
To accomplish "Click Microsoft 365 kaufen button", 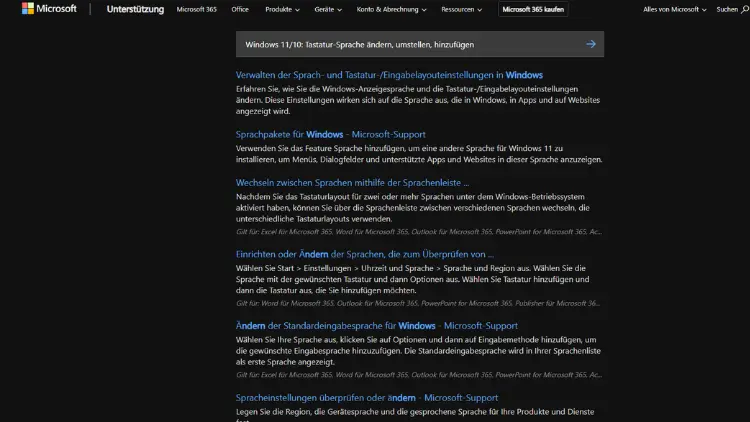I will point(533,9).
